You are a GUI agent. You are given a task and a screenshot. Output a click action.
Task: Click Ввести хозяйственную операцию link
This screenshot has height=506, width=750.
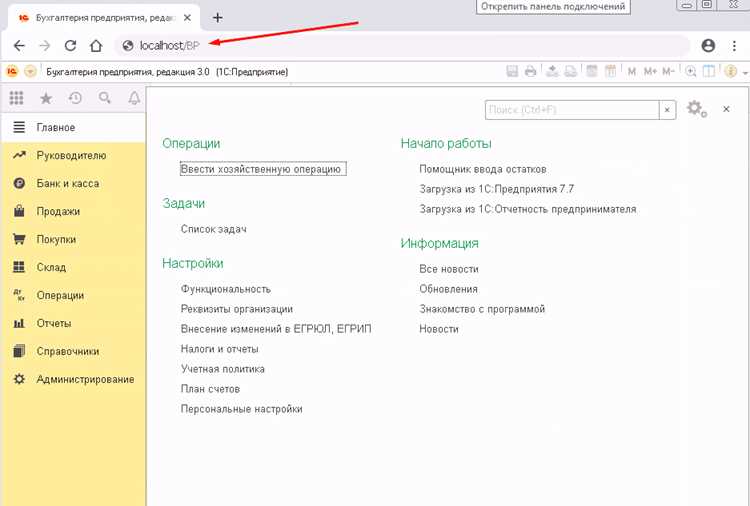pos(263,169)
